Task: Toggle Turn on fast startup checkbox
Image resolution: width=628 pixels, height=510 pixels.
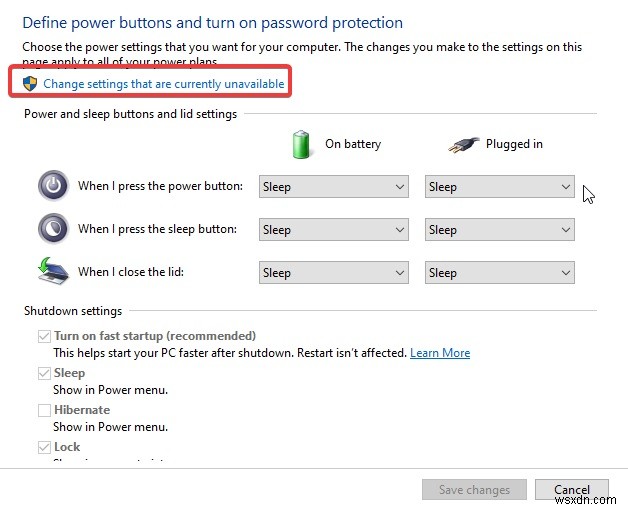Action: pyautogui.click(x=44, y=336)
